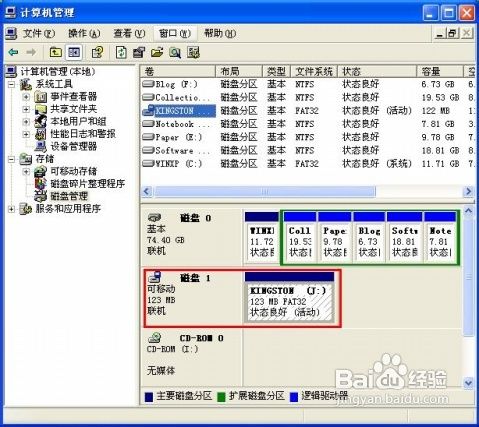The height and width of the screenshot is (427, 479).
Task: Click the scroll right arrow of volume list
Action: click(x=468, y=192)
